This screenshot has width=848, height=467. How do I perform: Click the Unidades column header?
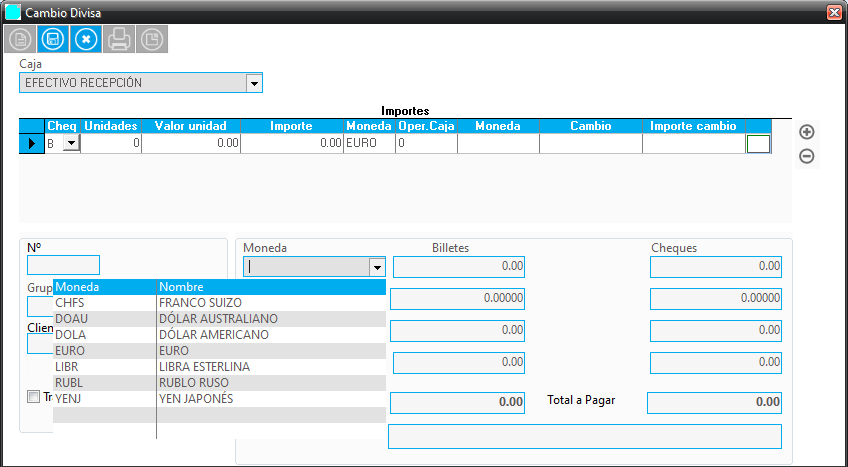111,126
